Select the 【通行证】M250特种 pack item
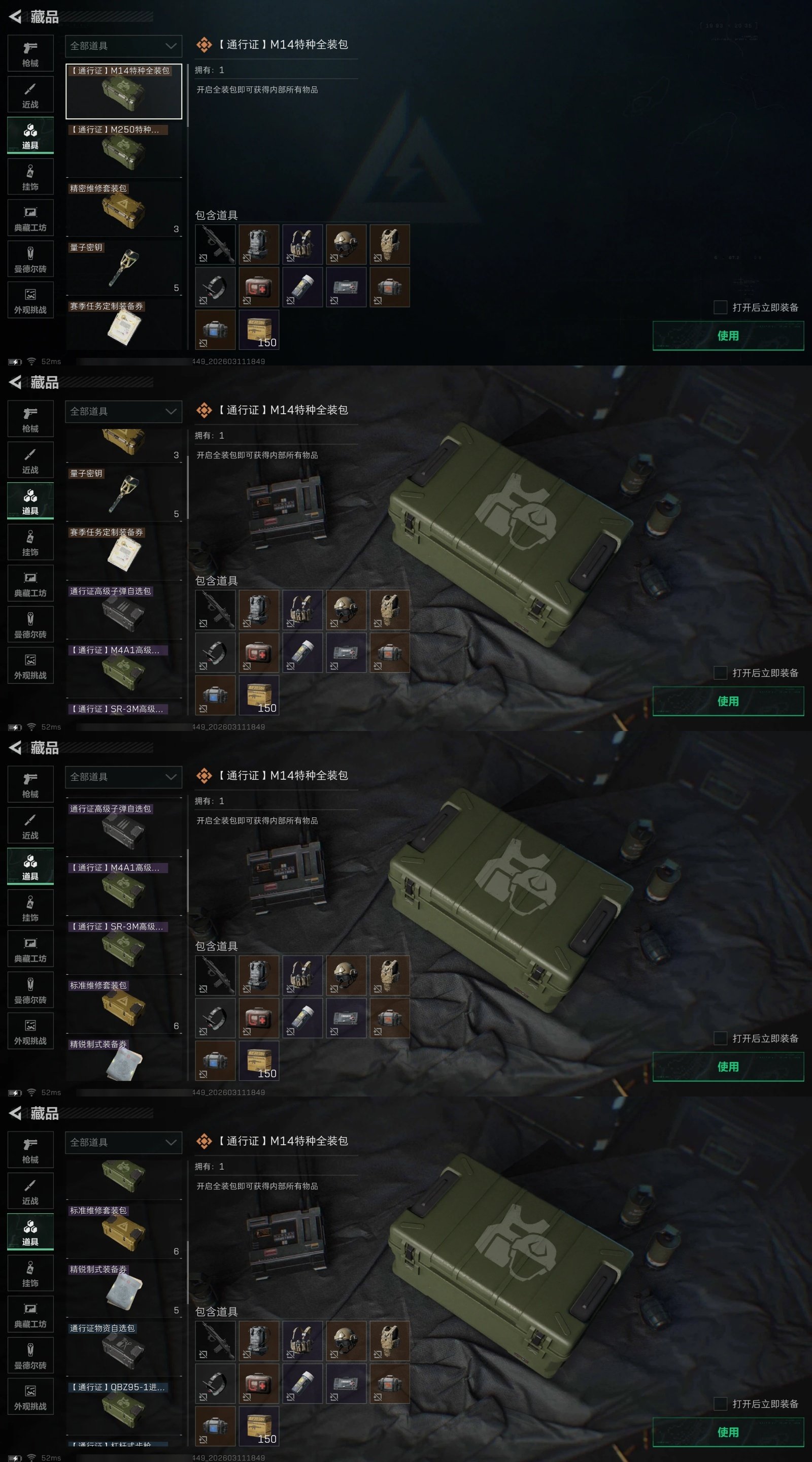Viewport: 812px width, 1462px height. point(124,150)
